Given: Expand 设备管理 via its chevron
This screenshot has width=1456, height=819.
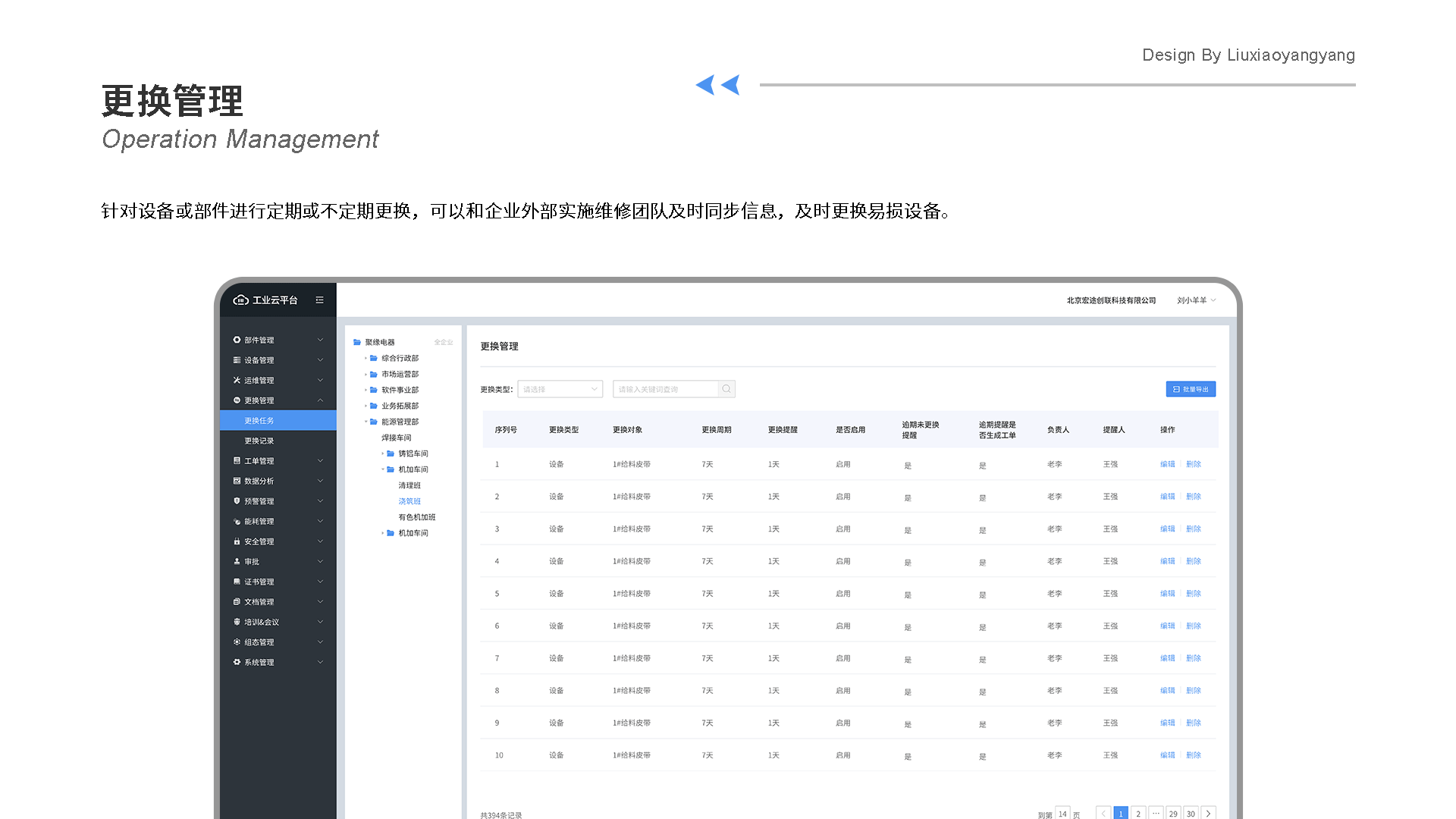Looking at the screenshot, I should coord(320,360).
